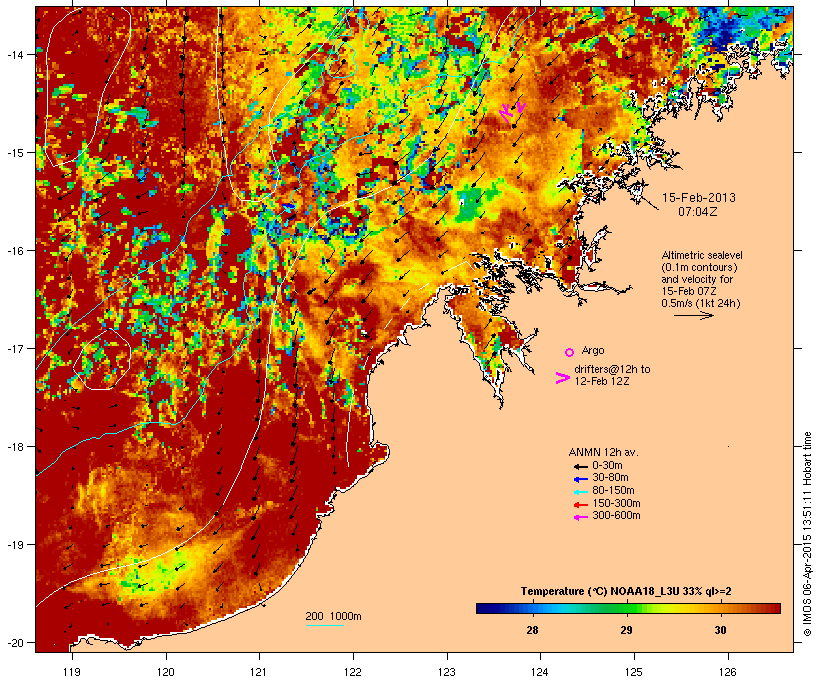Click the magenta Argo circle symbol
The image size is (820, 680).
pyautogui.click(x=569, y=353)
